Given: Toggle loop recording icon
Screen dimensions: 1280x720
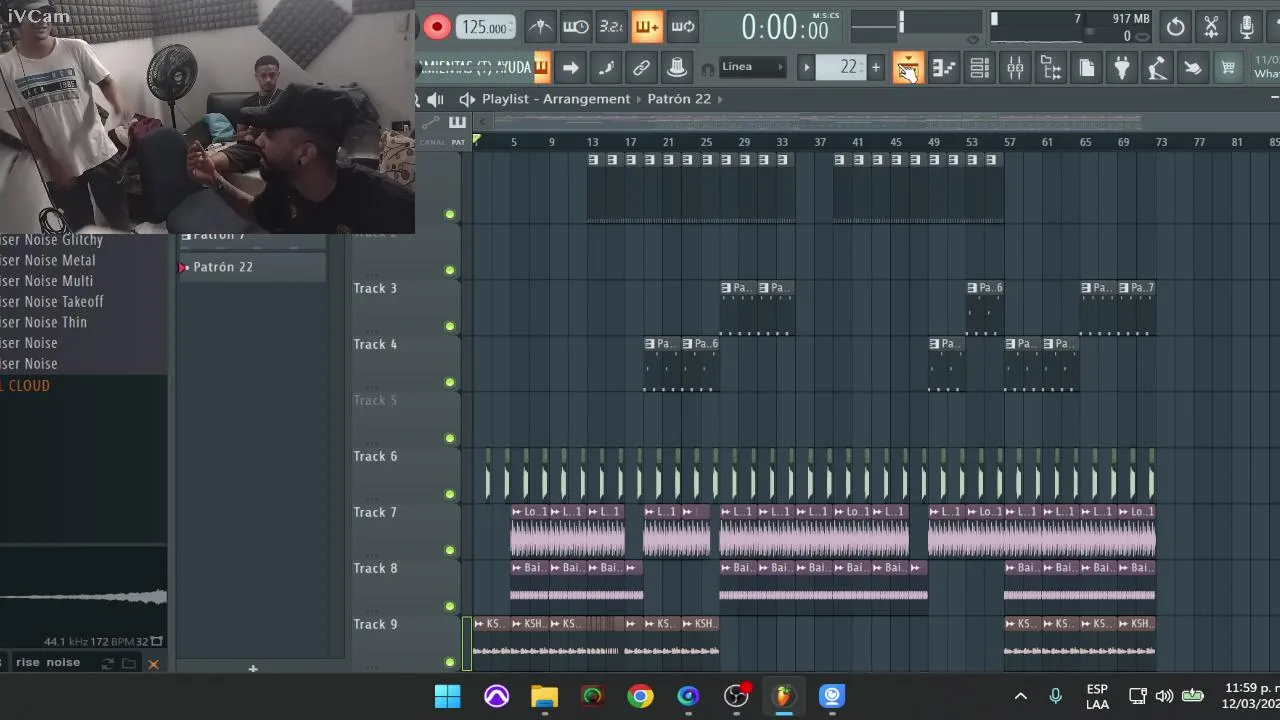Looking at the screenshot, I should point(683,27).
